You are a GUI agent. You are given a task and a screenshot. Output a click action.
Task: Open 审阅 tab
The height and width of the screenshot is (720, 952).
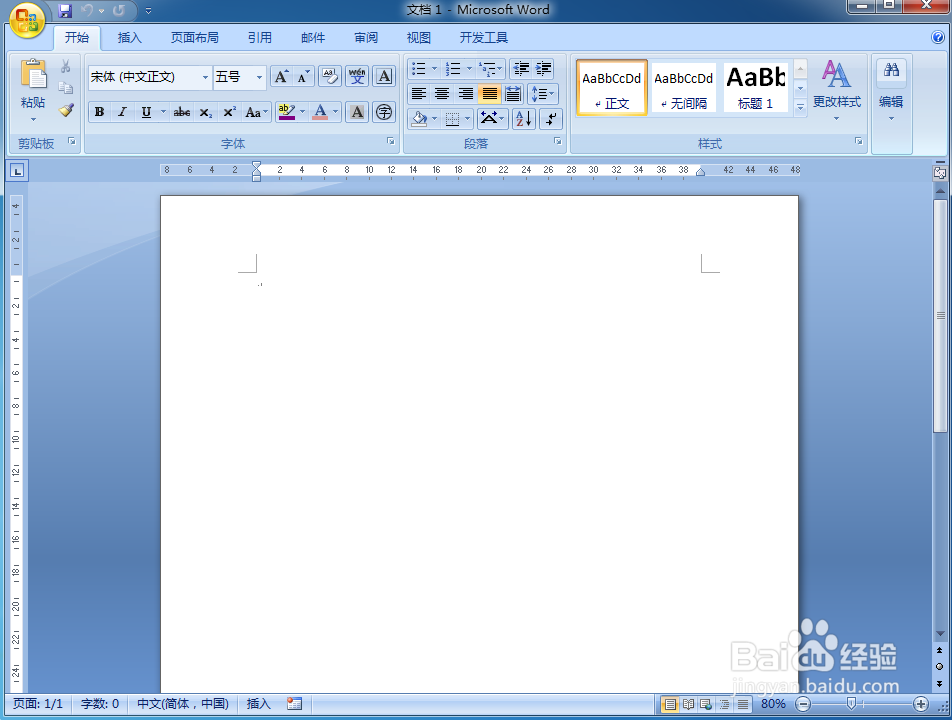coord(366,38)
